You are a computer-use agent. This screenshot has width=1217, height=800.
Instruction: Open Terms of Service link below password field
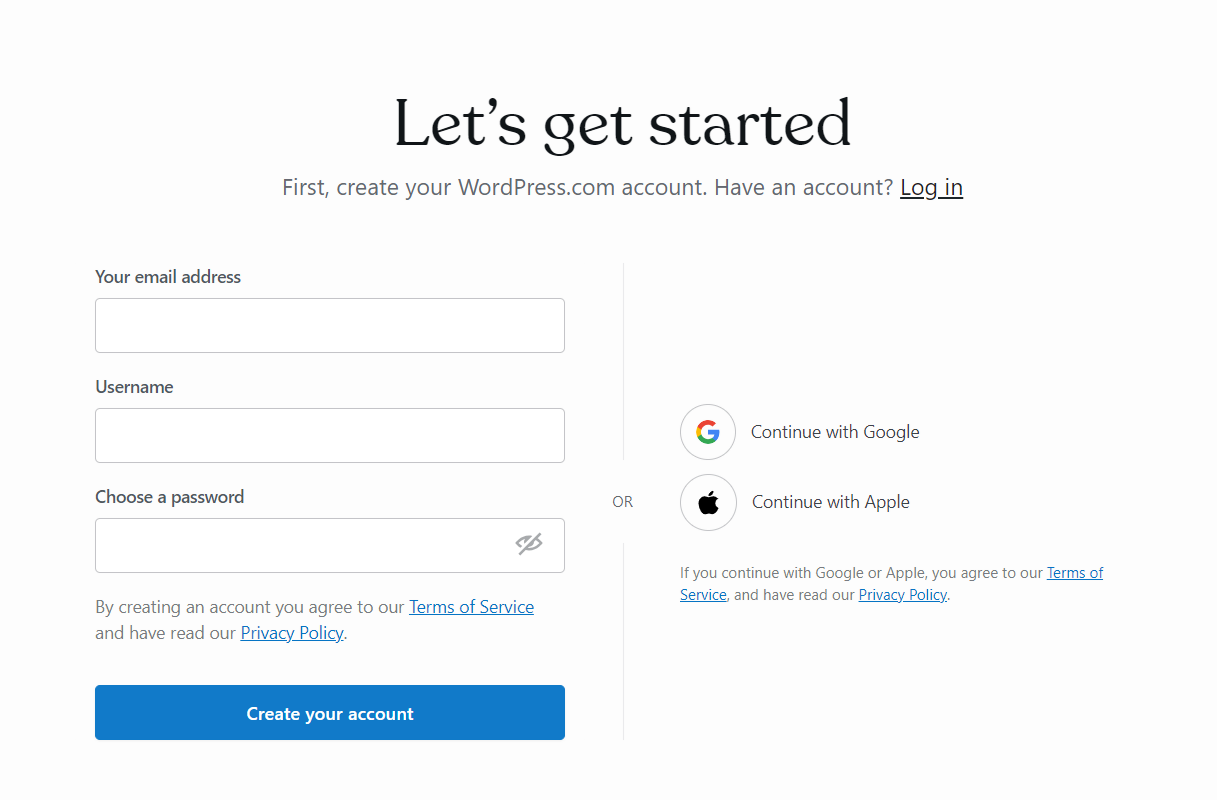tap(471, 607)
